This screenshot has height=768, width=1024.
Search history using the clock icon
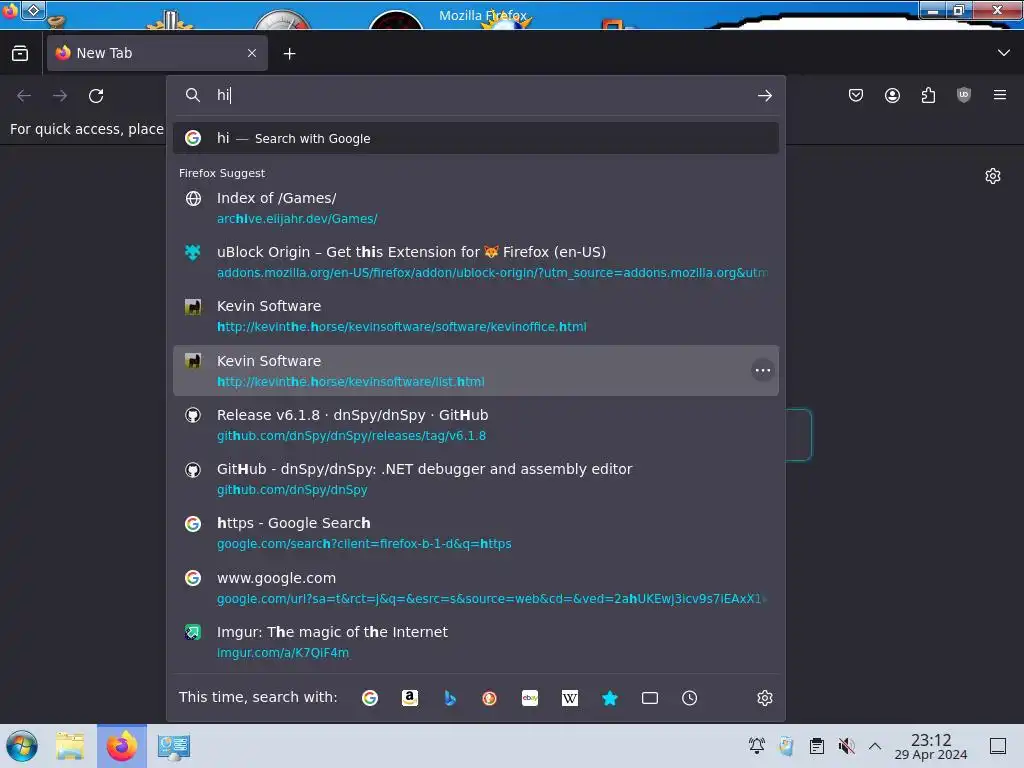[x=690, y=697]
